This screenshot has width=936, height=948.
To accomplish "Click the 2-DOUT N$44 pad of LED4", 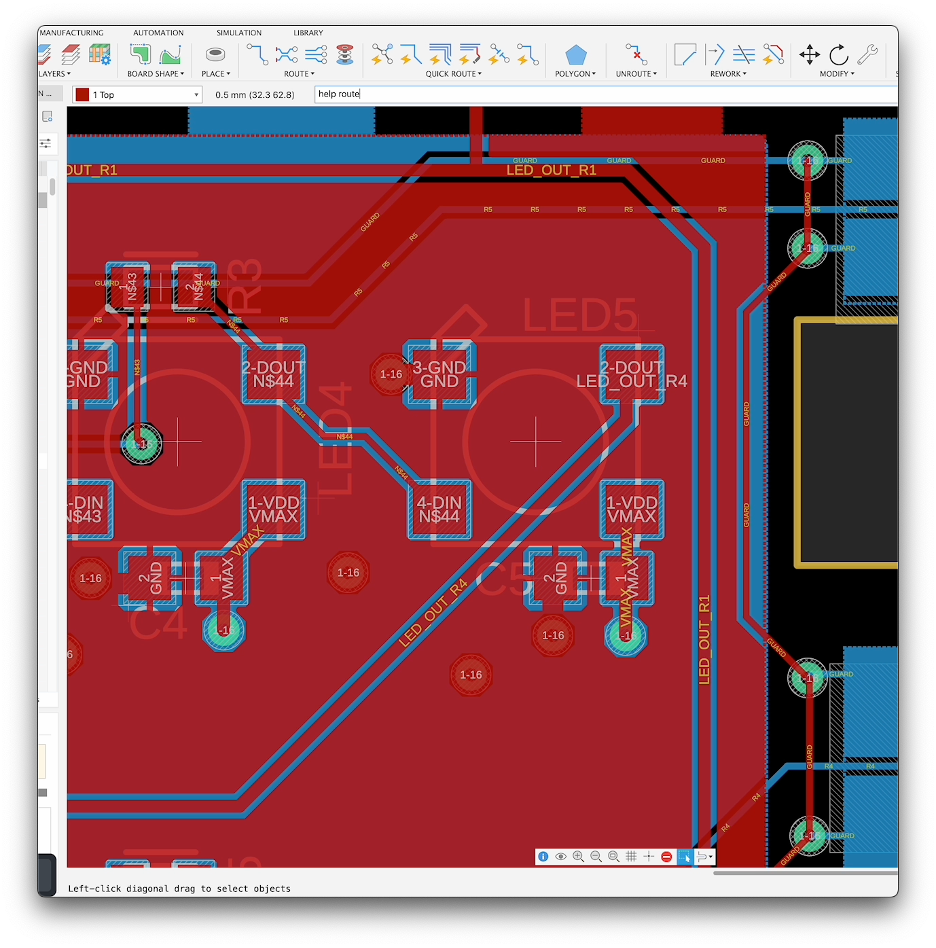I will point(273,374).
